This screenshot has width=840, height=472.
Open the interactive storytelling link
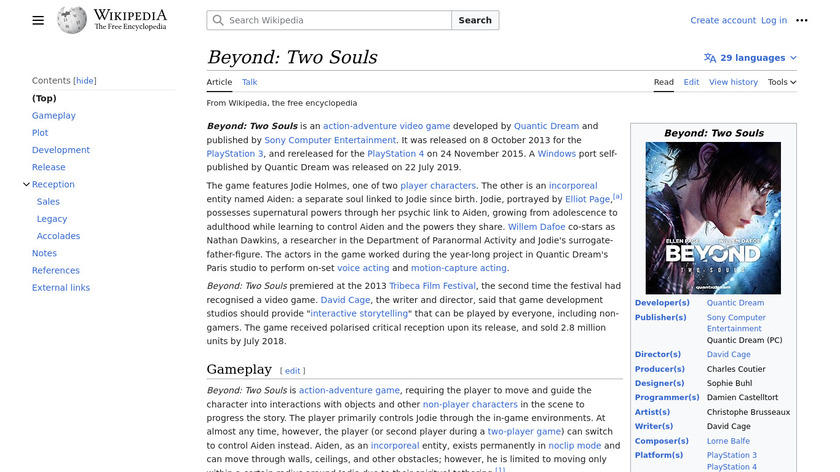359,313
